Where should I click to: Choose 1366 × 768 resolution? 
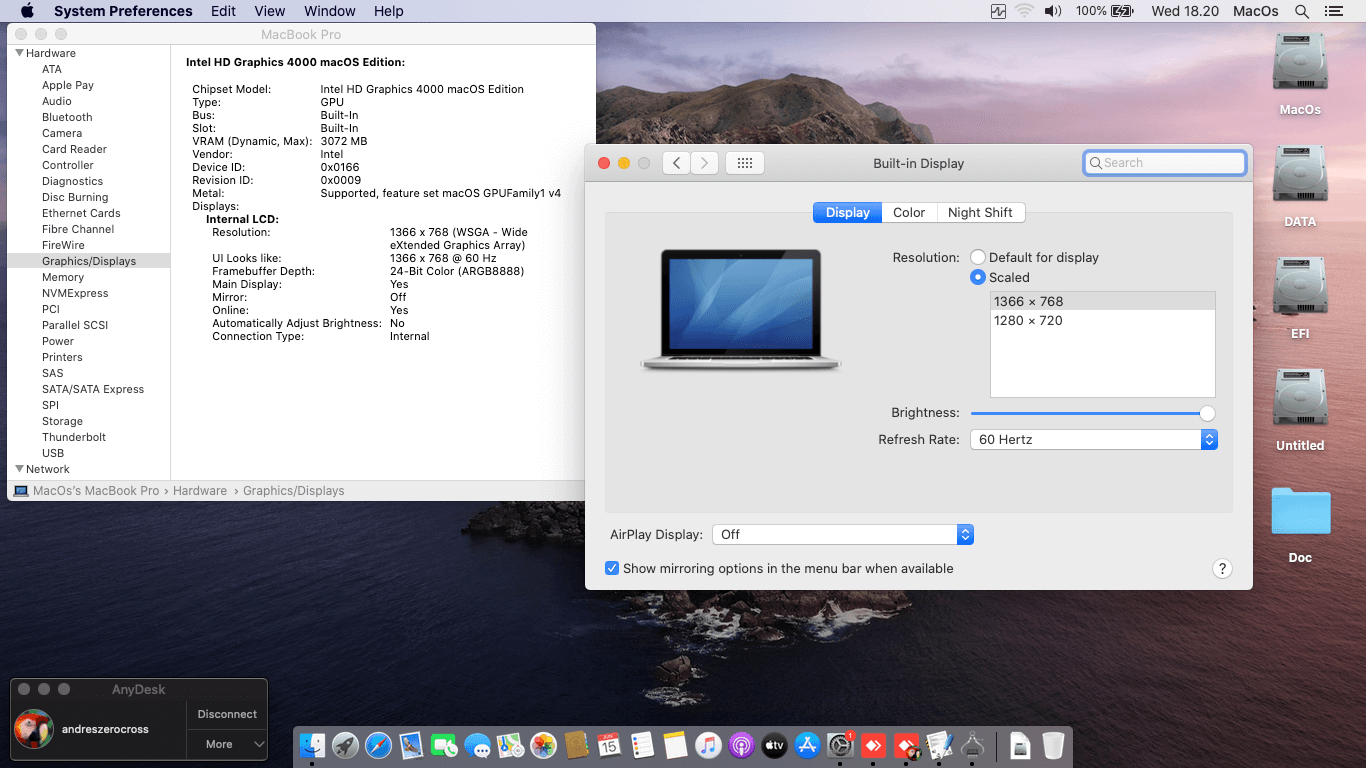[x=1103, y=301]
